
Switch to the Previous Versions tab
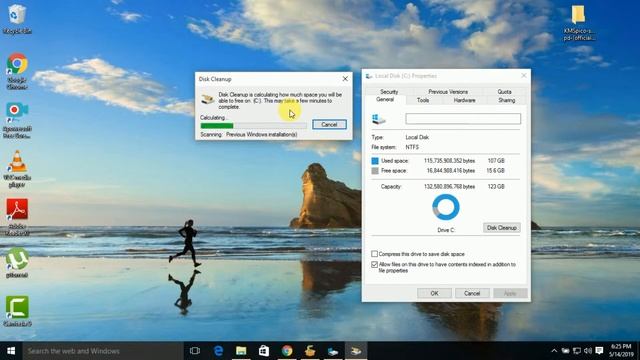pos(448,91)
